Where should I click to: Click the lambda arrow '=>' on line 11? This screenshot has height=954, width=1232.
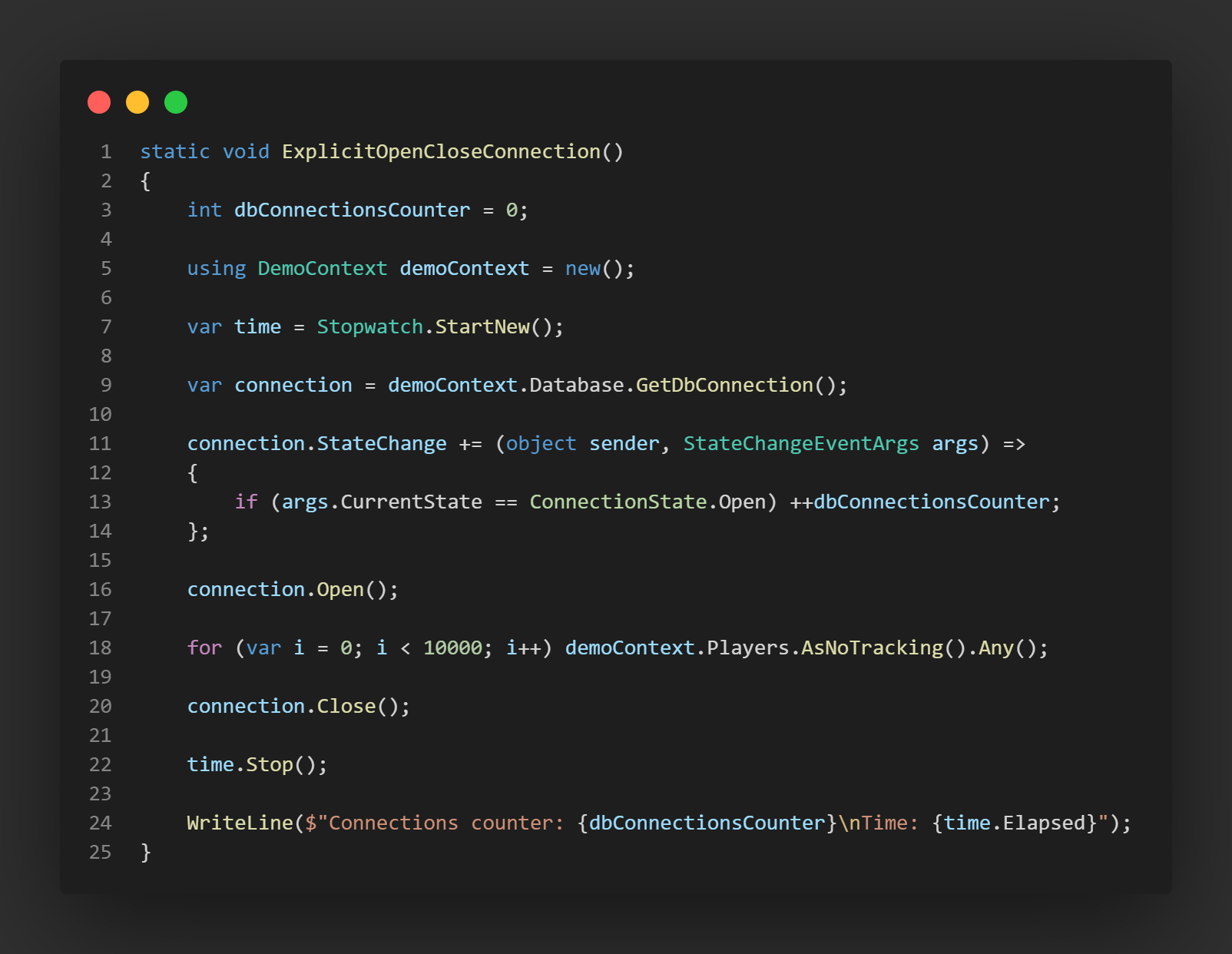(x=1014, y=444)
